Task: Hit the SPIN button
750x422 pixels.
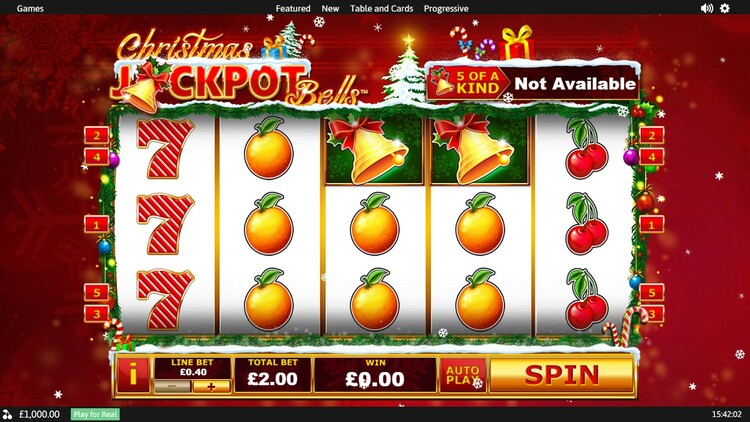Action: click(562, 375)
